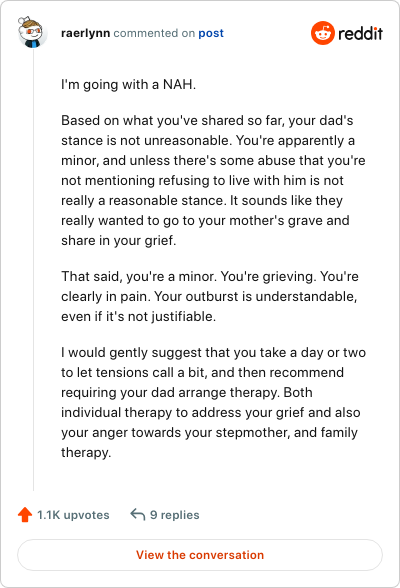The width and height of the screenshot is (400, 588).
Task: Click the "commented on" label text
Action: 154,33
